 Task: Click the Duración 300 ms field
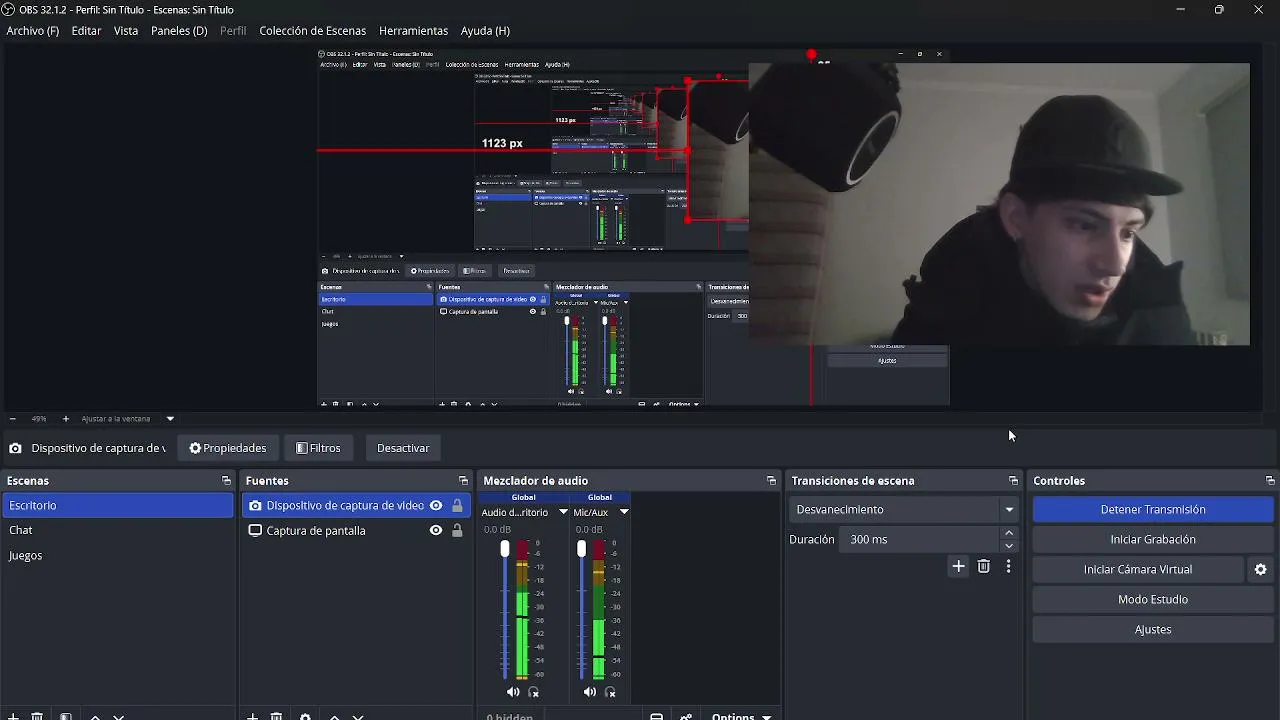point(921,540)
